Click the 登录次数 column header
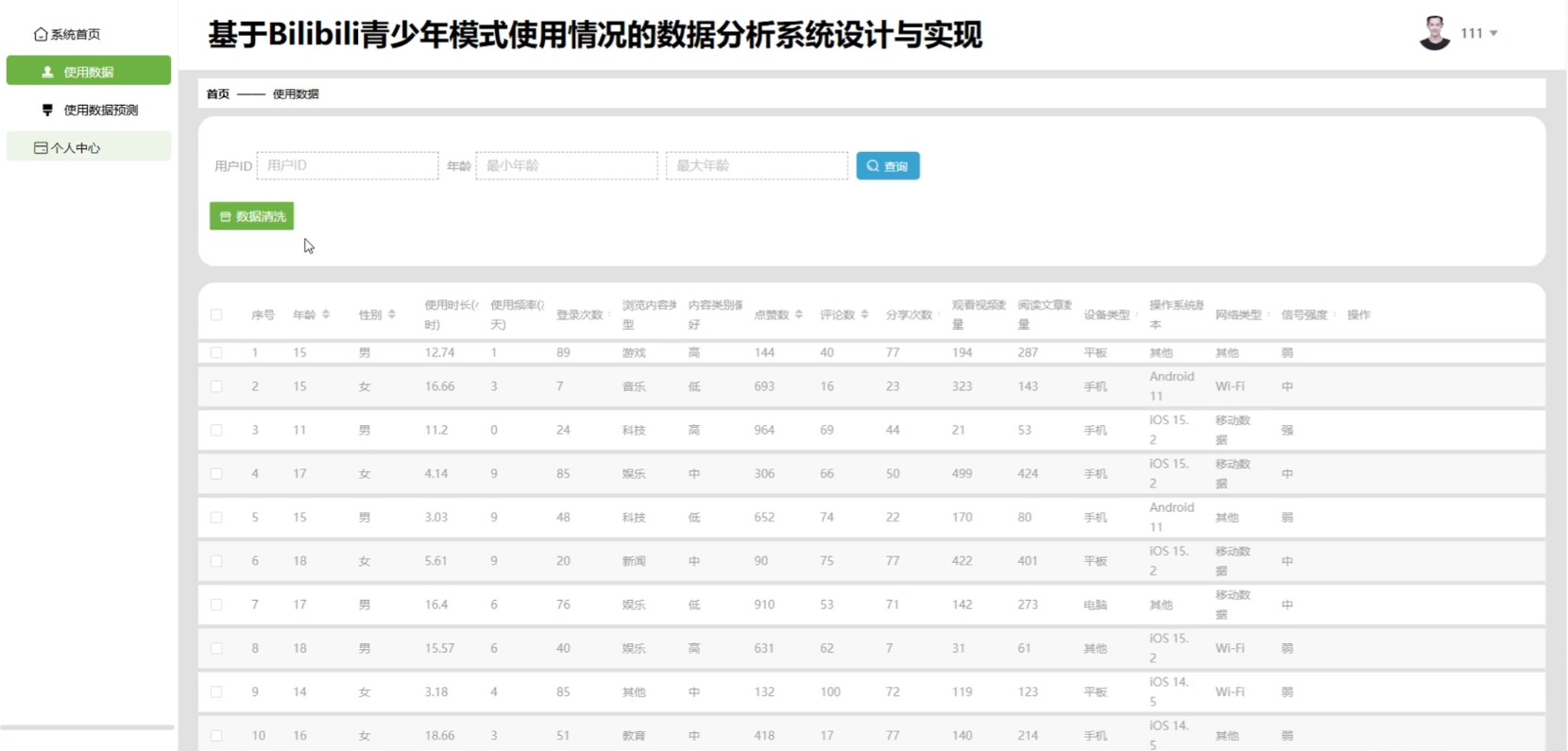The image size is (1568, 751). click(579, 315)
